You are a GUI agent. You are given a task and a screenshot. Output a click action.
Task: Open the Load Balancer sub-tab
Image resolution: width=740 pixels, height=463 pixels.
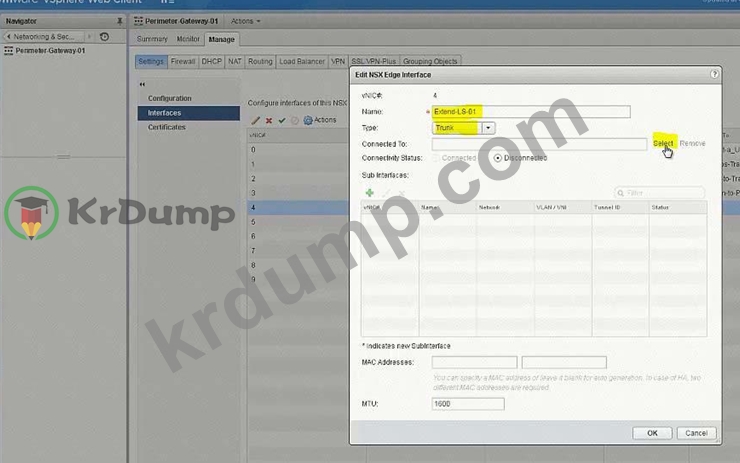[302, 61]
